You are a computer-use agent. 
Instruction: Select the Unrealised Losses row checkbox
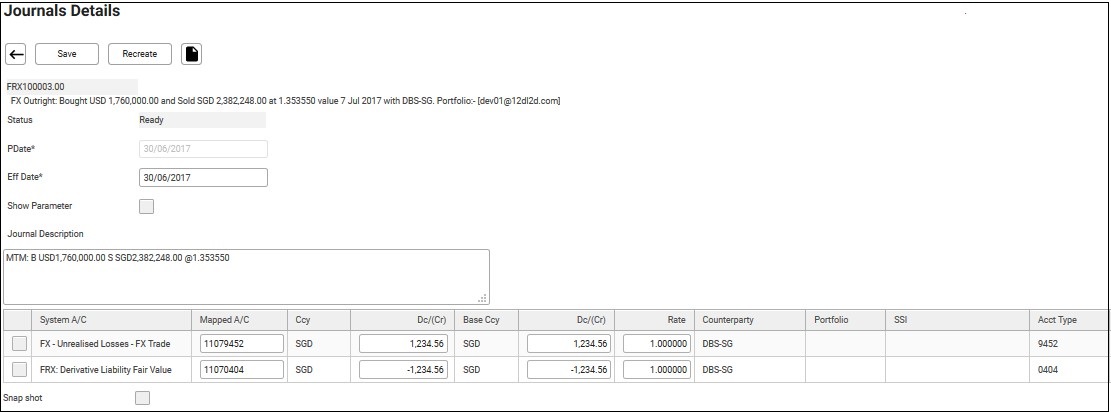coord(20,344)
